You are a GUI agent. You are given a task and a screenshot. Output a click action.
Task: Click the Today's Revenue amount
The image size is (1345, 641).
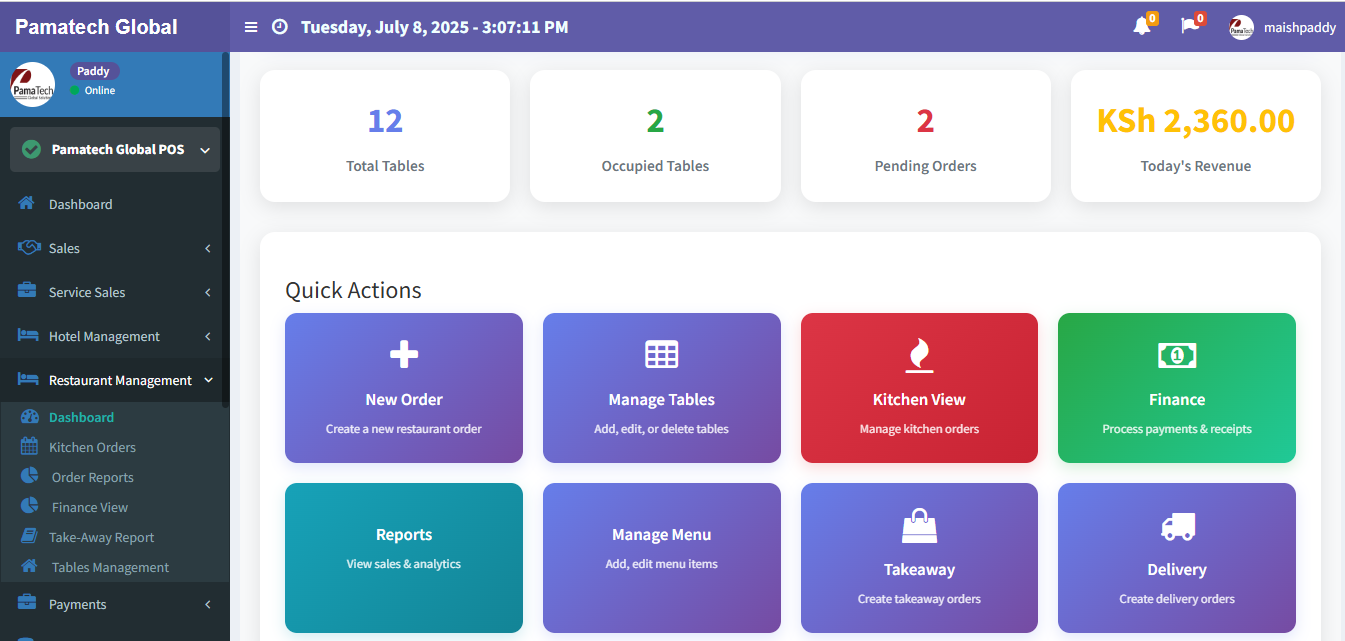[x=1195, y=120]
